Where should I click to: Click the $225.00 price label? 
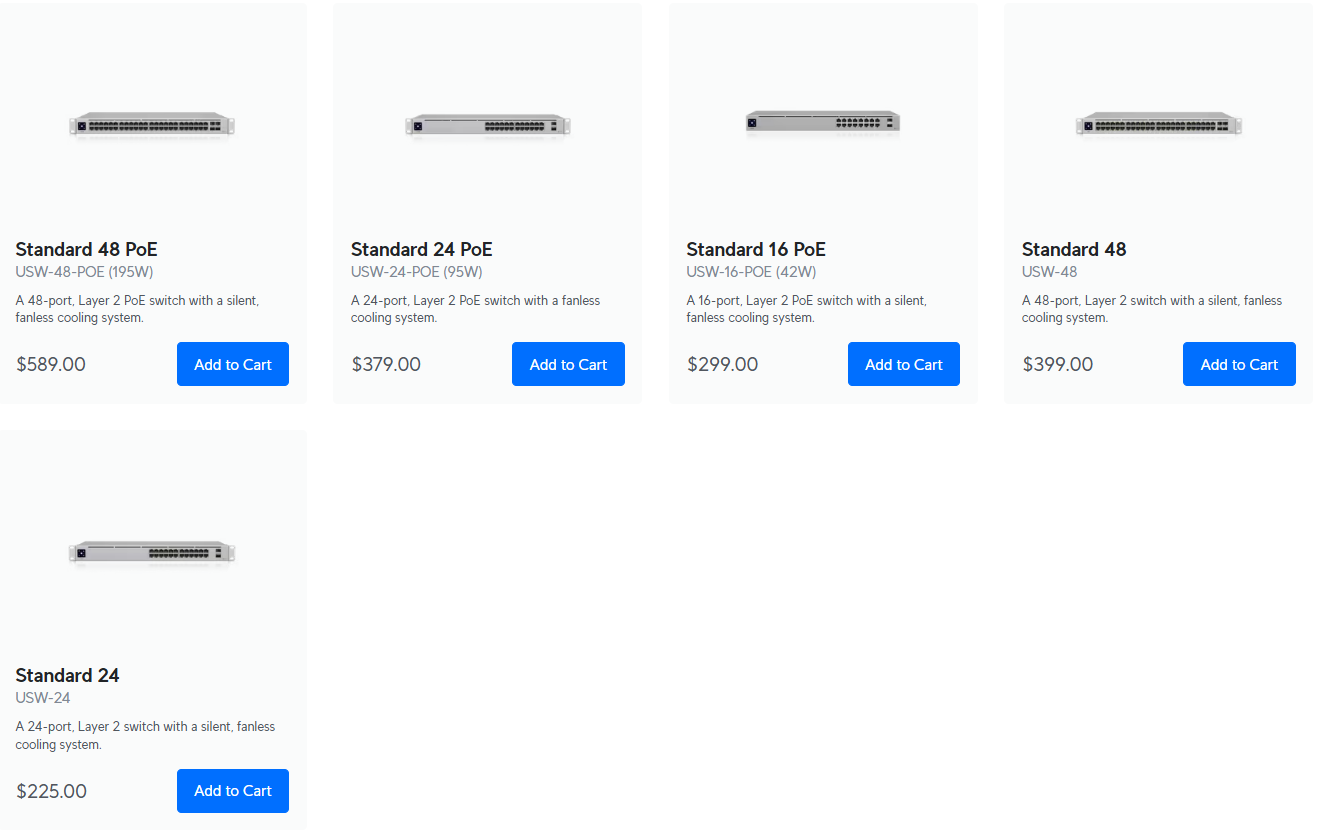point(52,791)
